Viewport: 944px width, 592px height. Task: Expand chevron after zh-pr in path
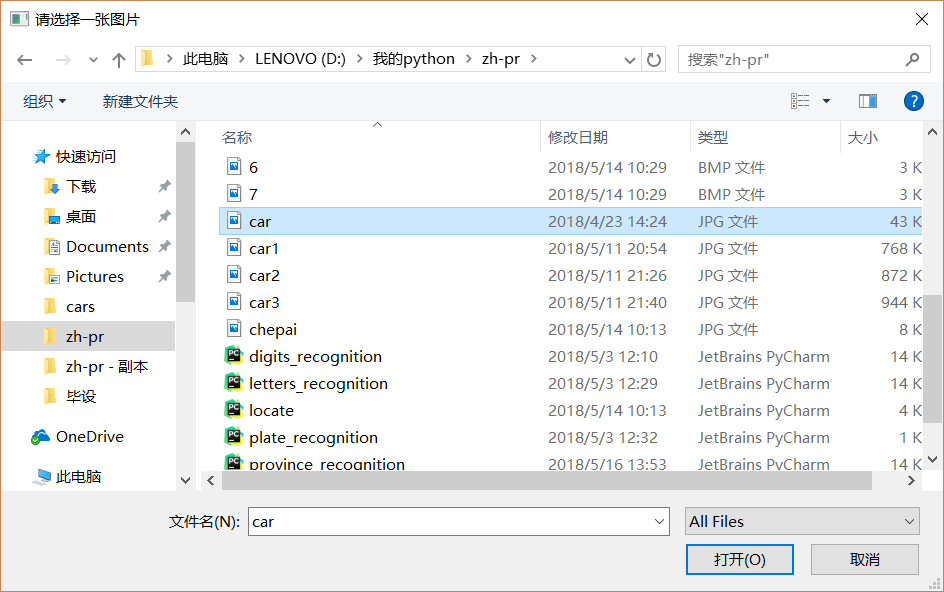click(533, 59)
